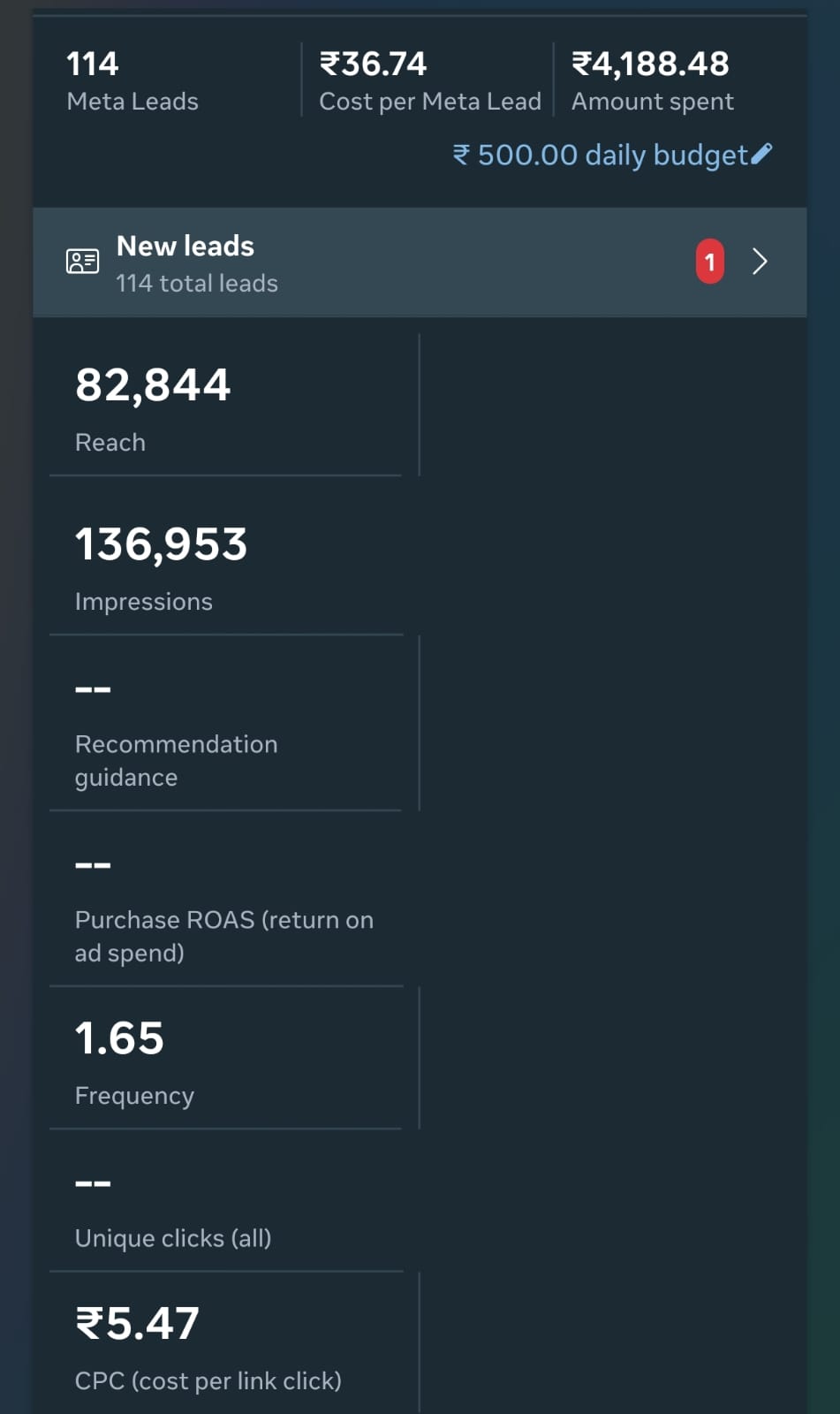Click the 82,844 Reach card
This screenshot has height=1414, width=840.
(x=225, y=407)
